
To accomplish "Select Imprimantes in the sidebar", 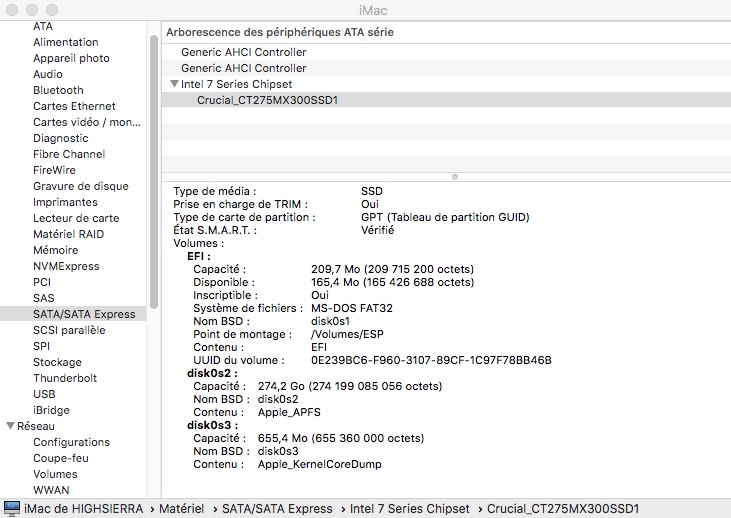I will coord(65,202).
